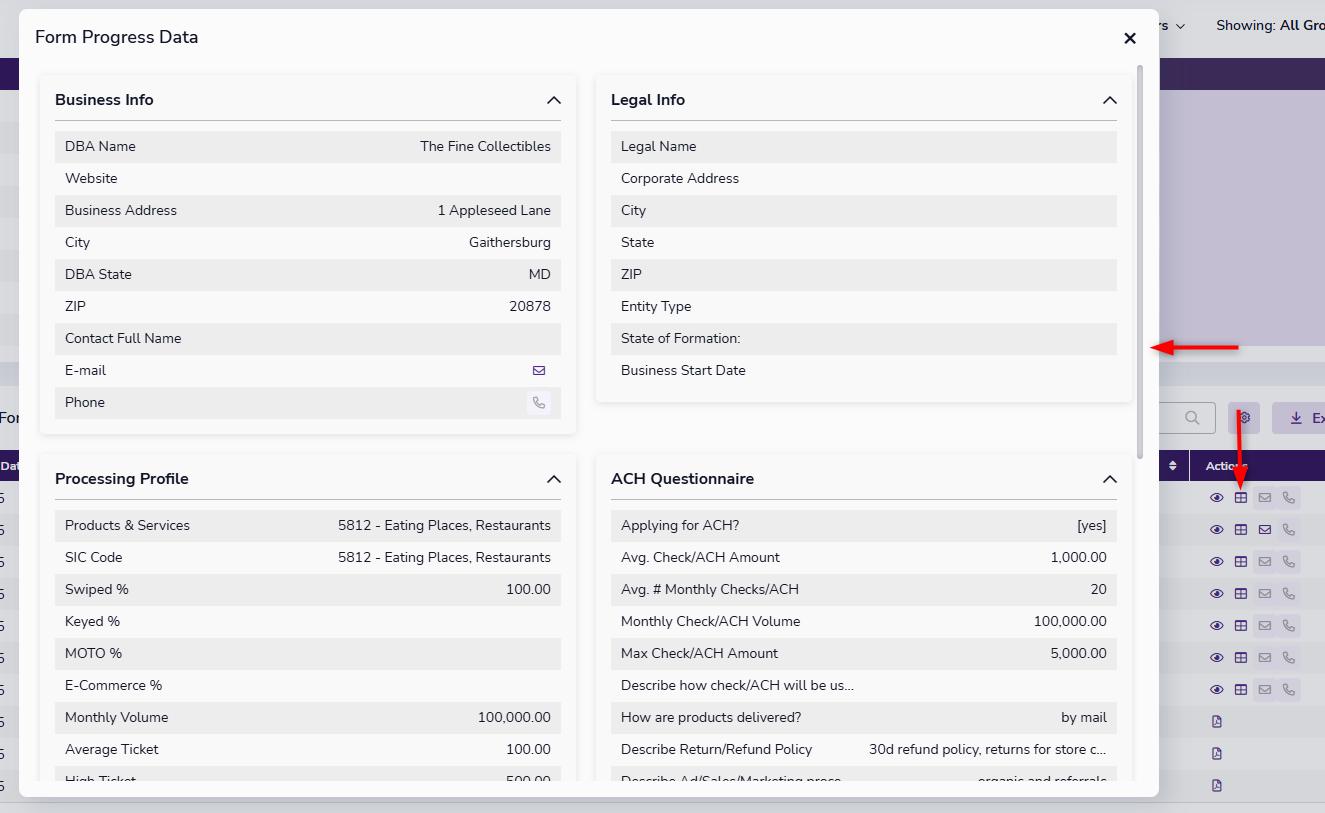
Task: Click '1 Appleseed Lane' address value
Action: 494,210
